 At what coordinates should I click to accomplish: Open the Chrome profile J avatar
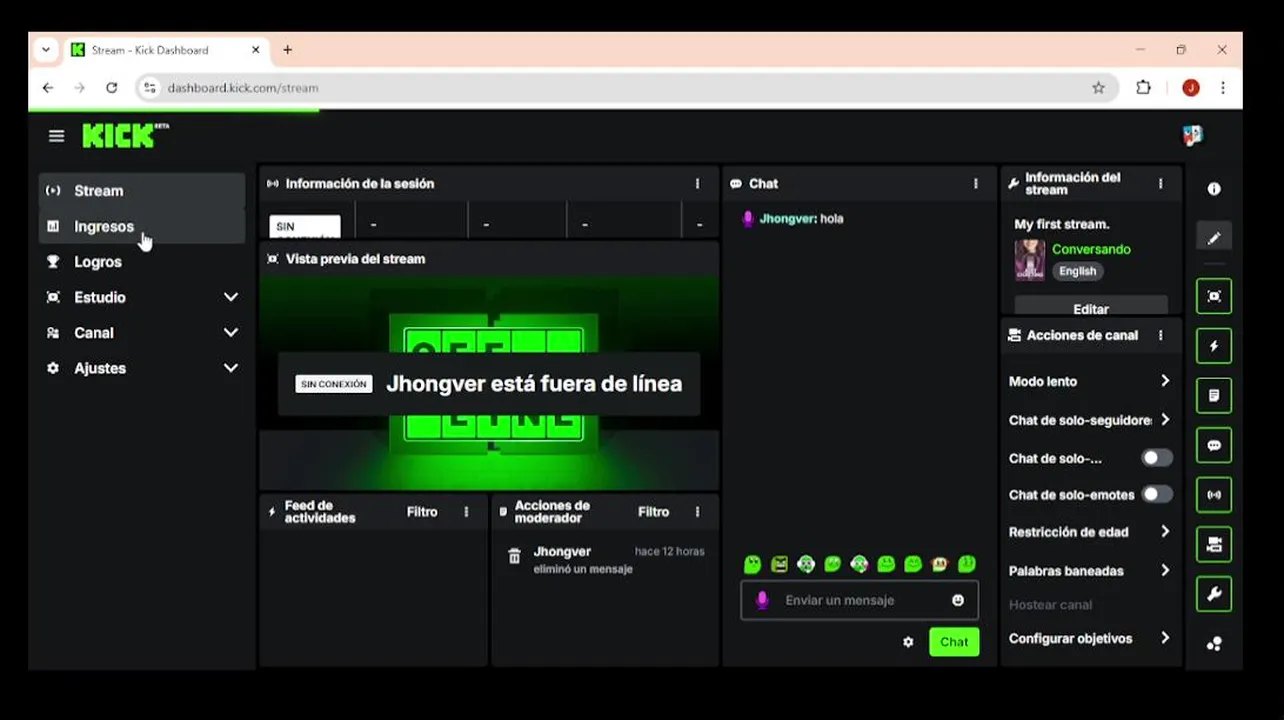[x=1190, y=88]
